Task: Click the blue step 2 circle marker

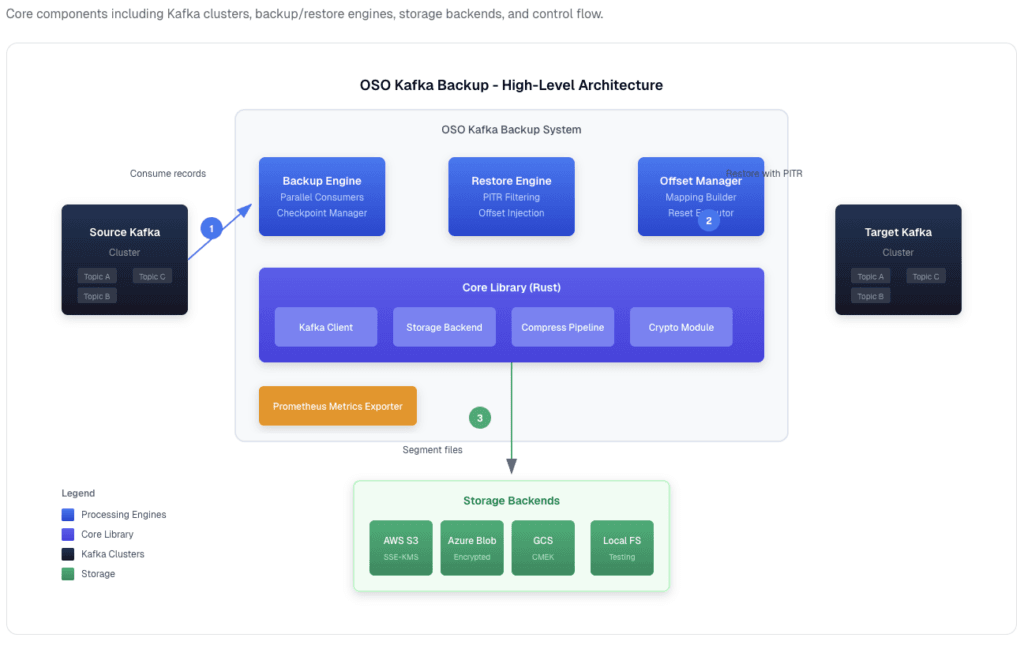Action: (x=709, y=220)
